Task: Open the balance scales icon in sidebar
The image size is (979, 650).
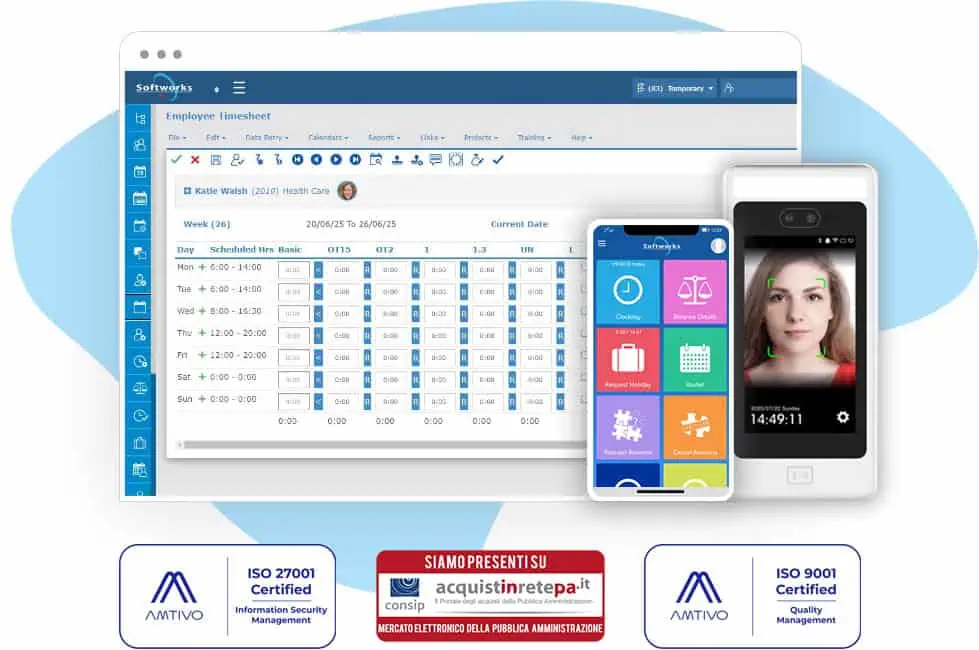Action: click(140, 388)
